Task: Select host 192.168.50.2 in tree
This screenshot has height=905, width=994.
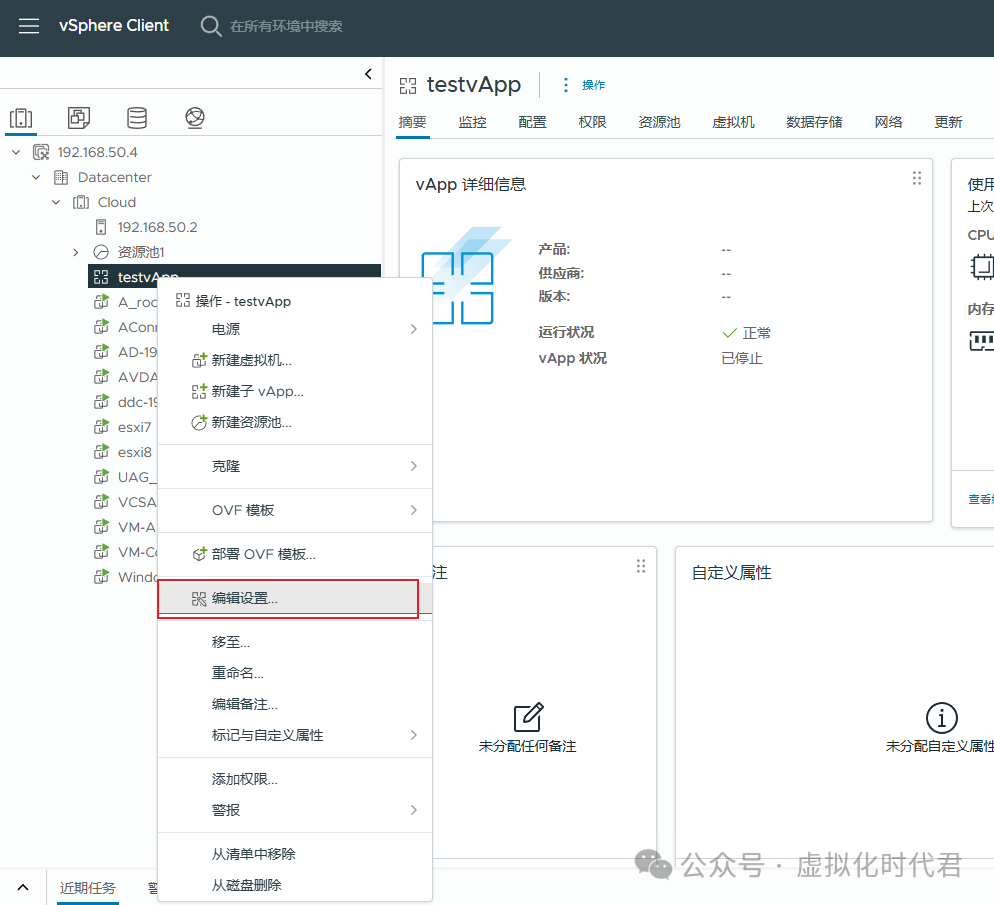Action: point(157,227)
